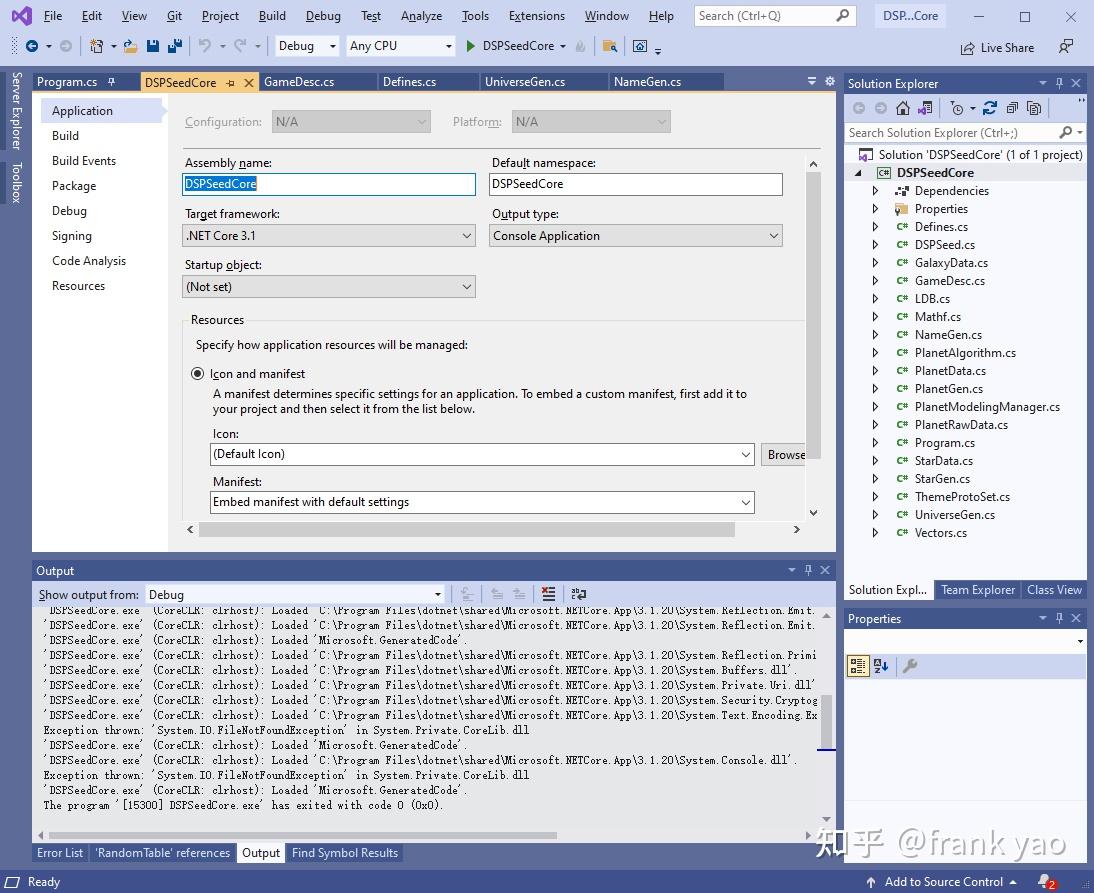1094x893 pixels.
Task: Click the tab list settings gear icon
Action: pyautogui.click(x=830, y=82)
